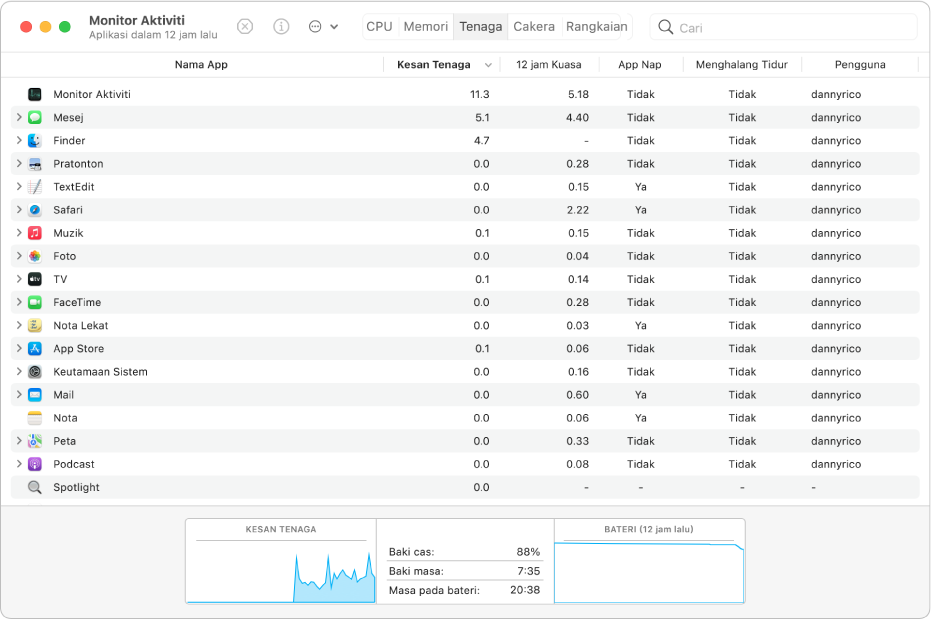Open process info with the i button
Viewport: 931px width, 620px height.
pos(281,27)
